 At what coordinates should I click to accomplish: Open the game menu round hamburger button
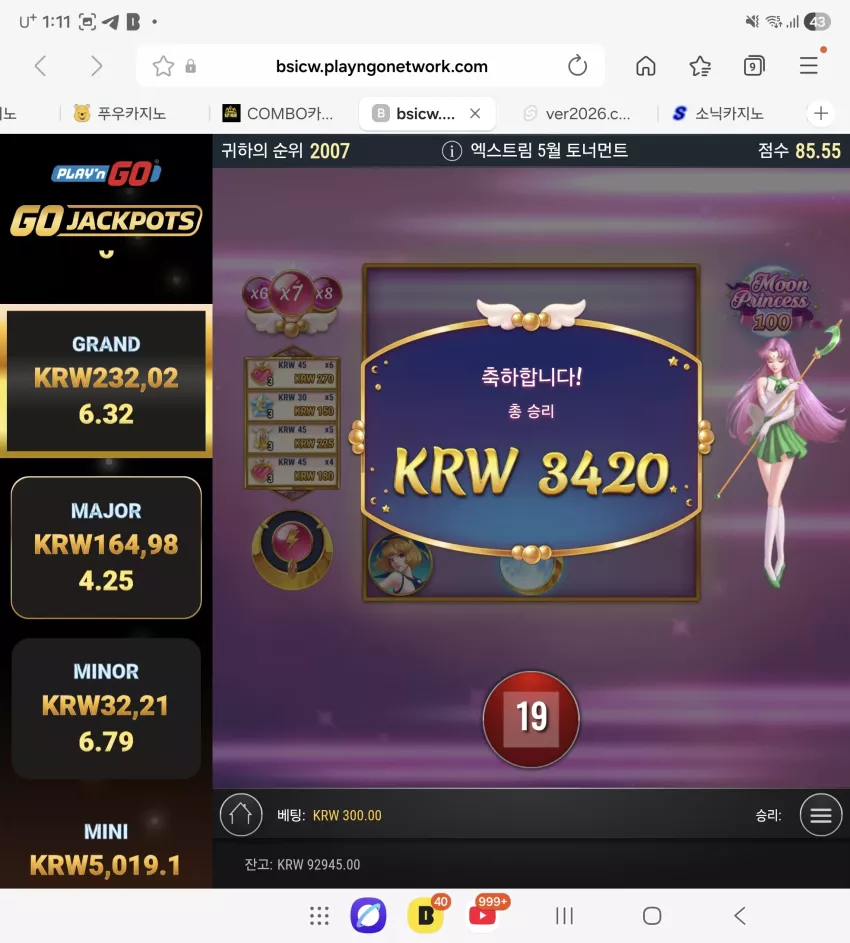(x=821, y=815)
